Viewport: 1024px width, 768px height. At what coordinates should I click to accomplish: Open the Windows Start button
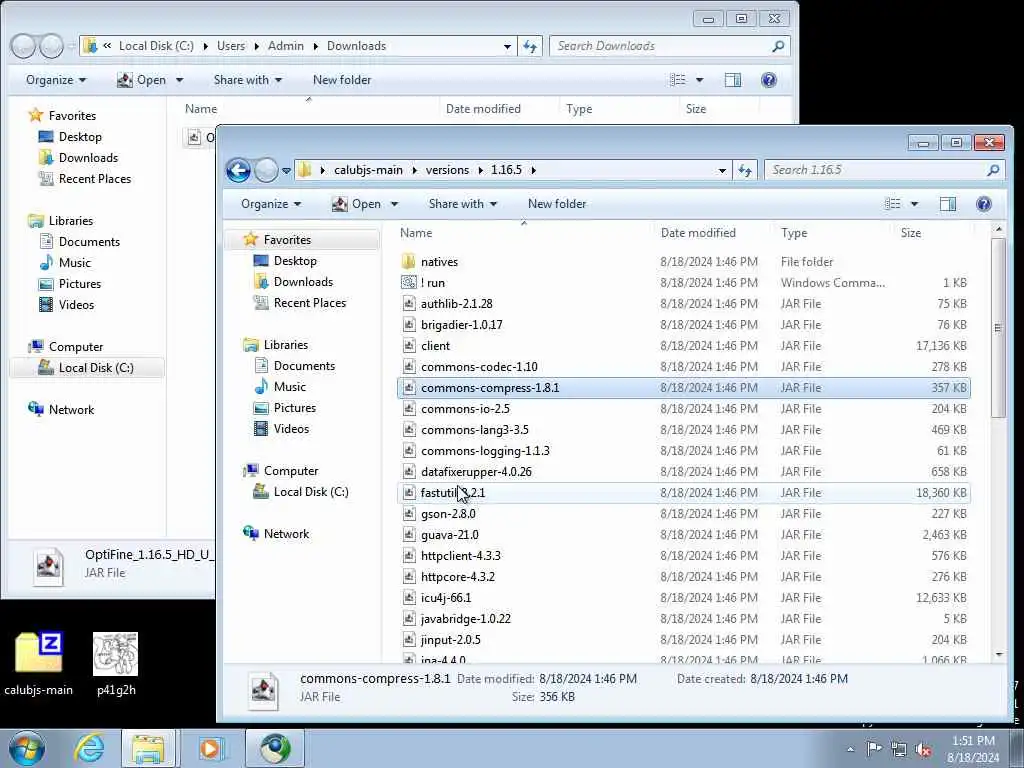pos(27,748)
